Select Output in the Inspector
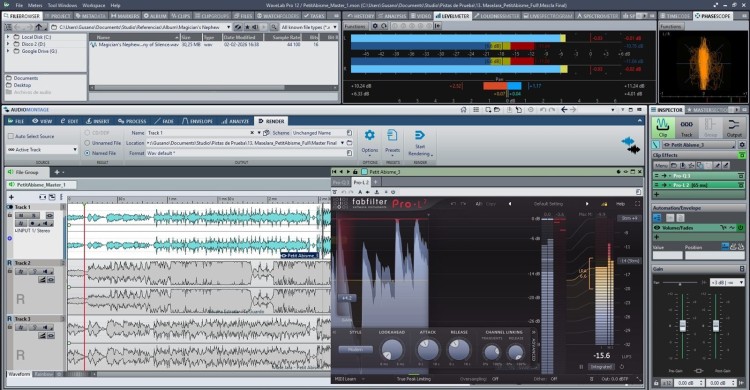The height and width of the screenshot is (390, 750). (734, 127)
